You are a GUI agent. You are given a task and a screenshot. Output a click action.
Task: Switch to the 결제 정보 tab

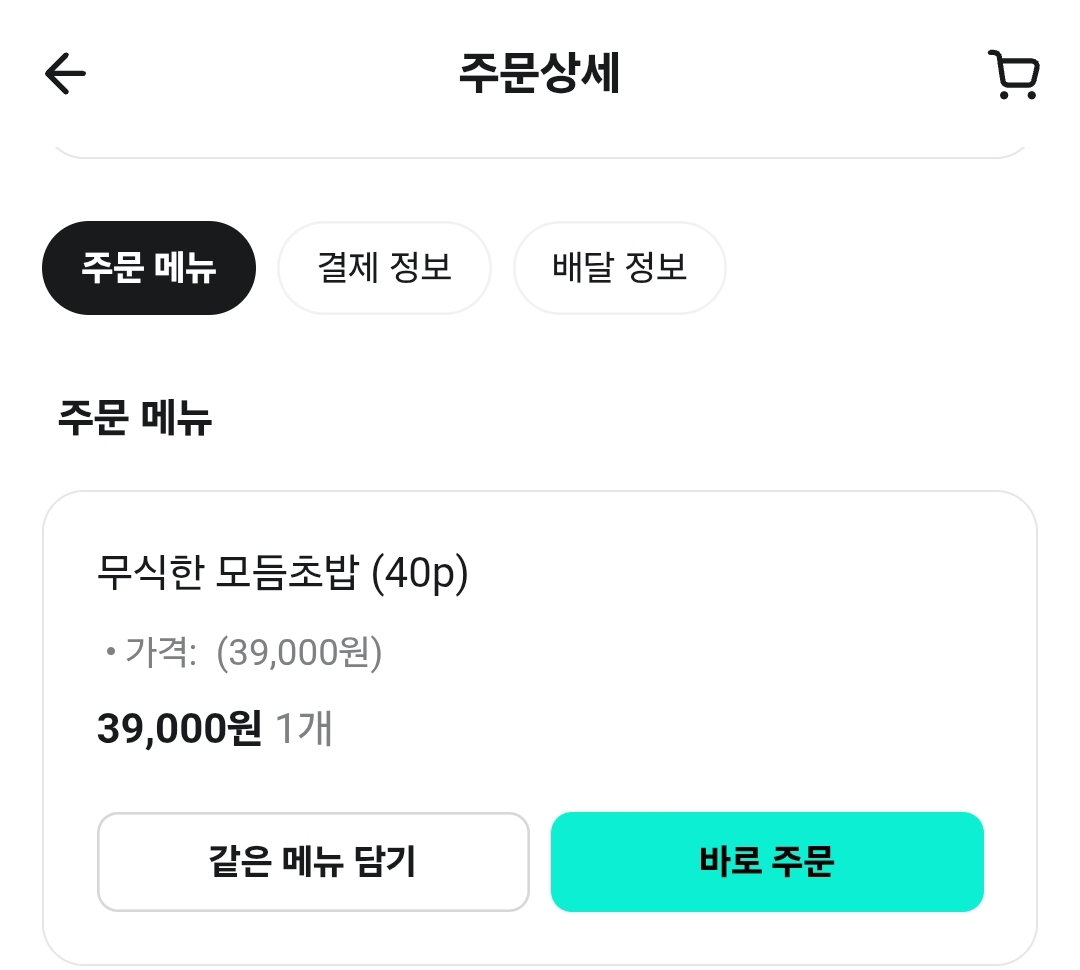point(384,268)
